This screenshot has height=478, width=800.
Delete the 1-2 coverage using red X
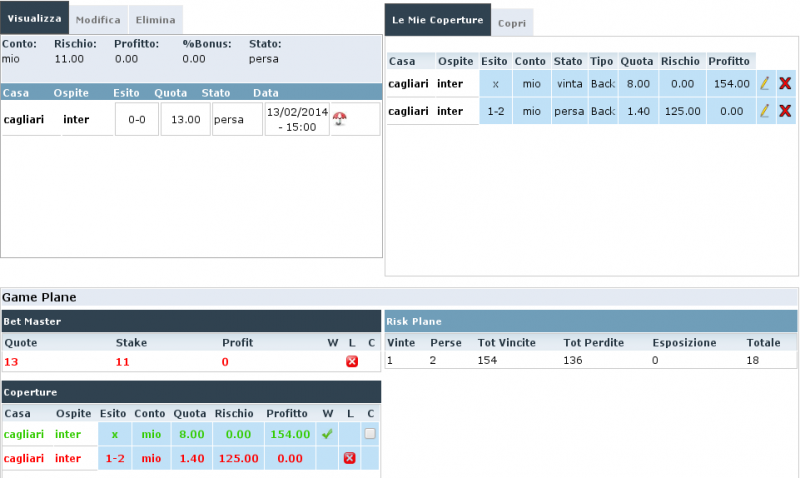coord(785,111)
